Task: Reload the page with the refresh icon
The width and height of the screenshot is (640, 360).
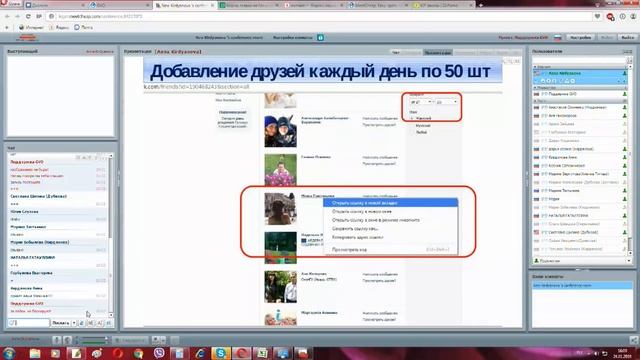Action: point(28,16)
